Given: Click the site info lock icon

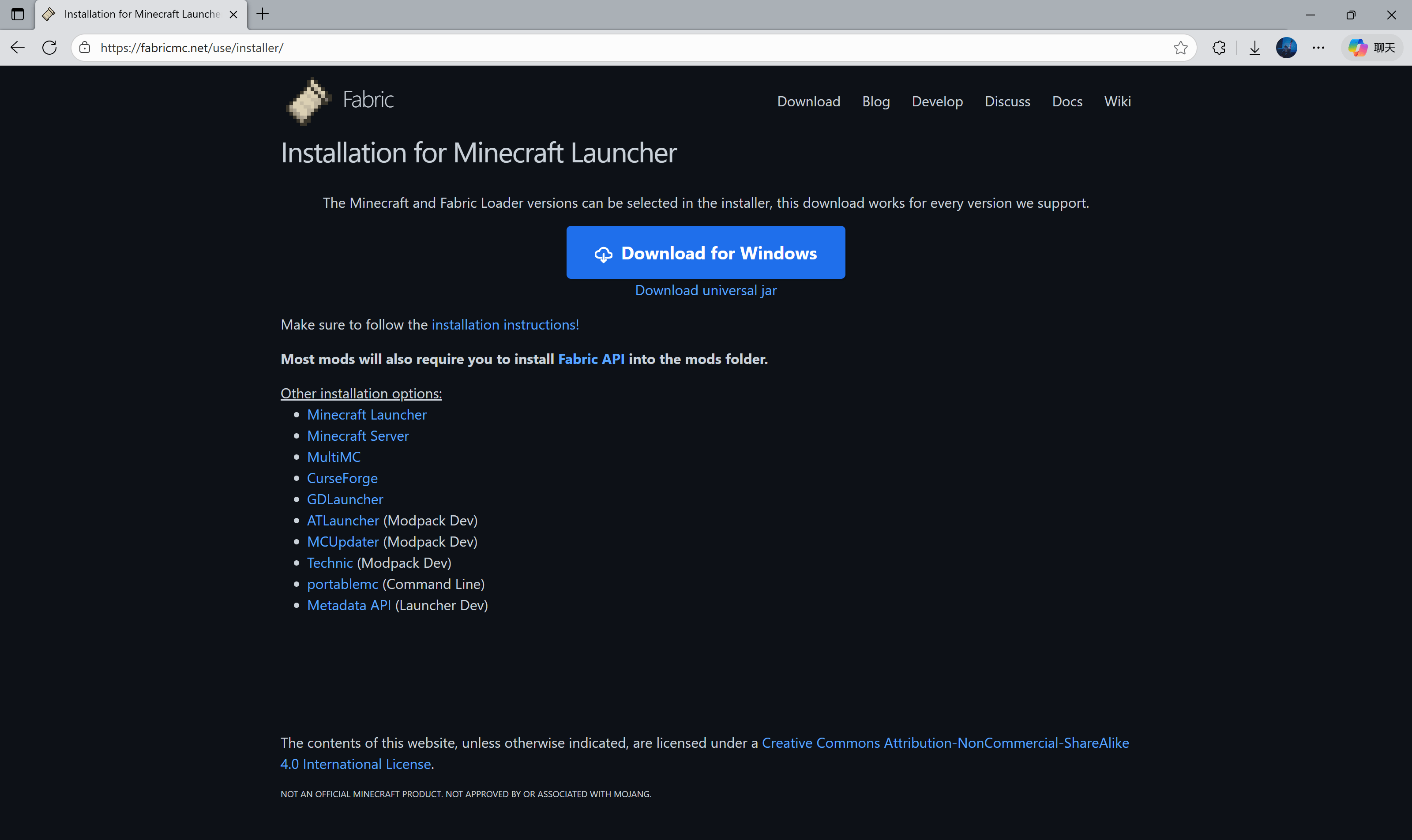Looking at the screenshot, I should pos(85,48).
